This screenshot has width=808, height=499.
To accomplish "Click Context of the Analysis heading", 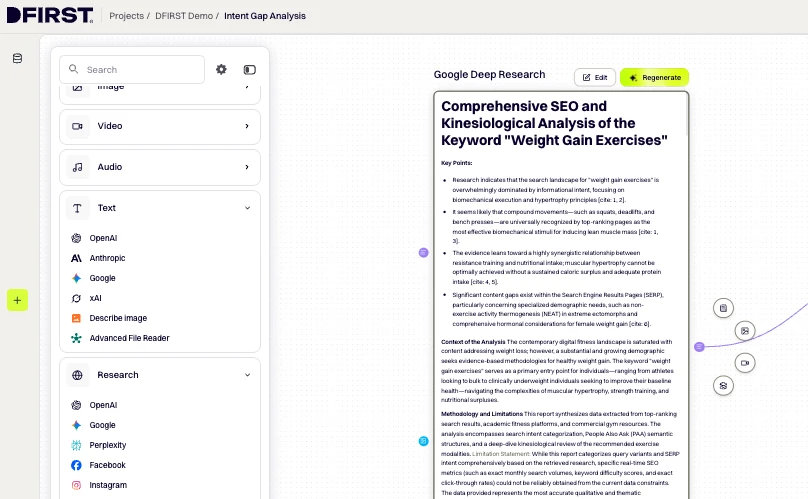I will tap(473, 342).
